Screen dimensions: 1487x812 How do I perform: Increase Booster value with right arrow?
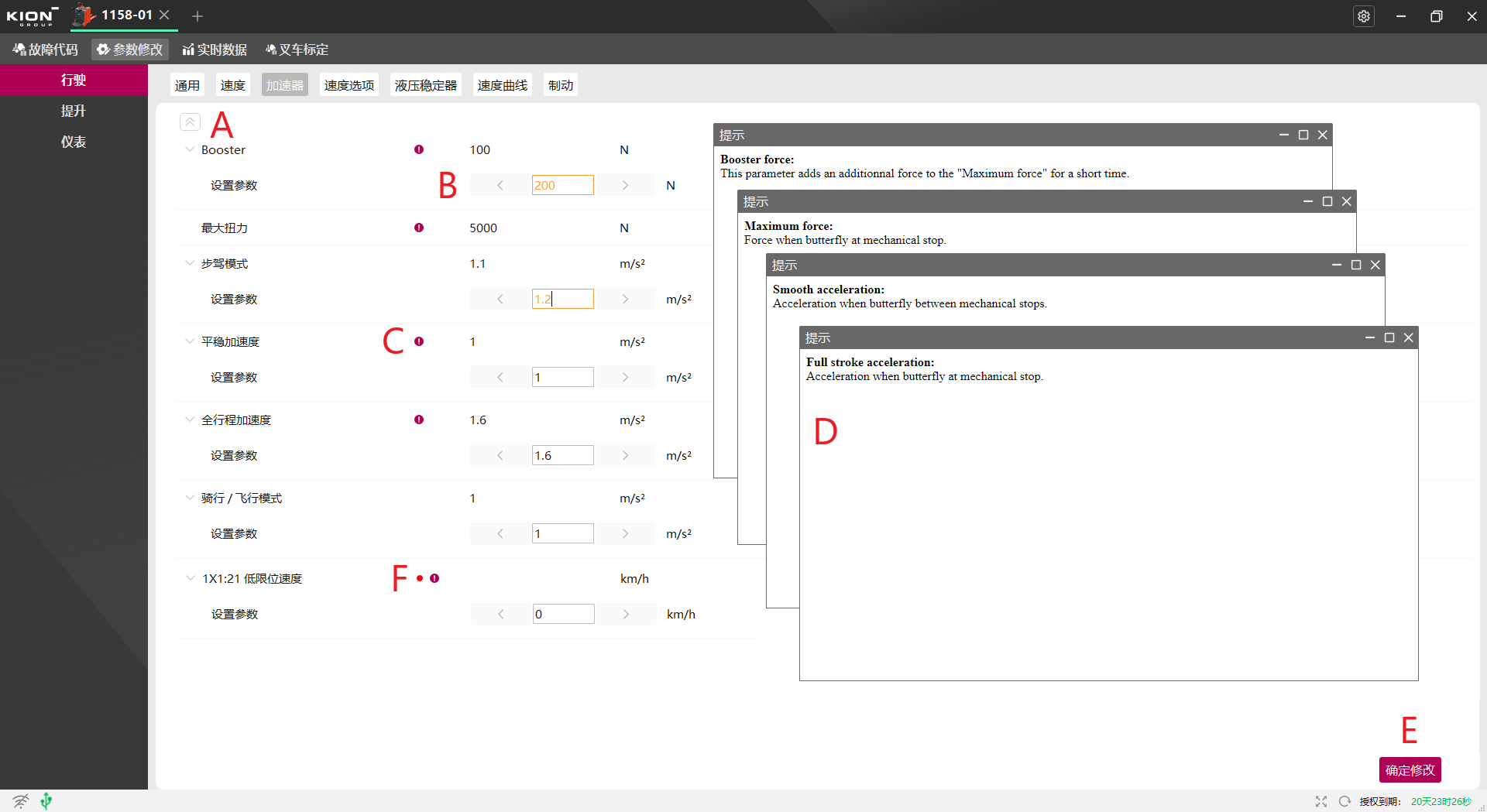[x=625, y=185]
